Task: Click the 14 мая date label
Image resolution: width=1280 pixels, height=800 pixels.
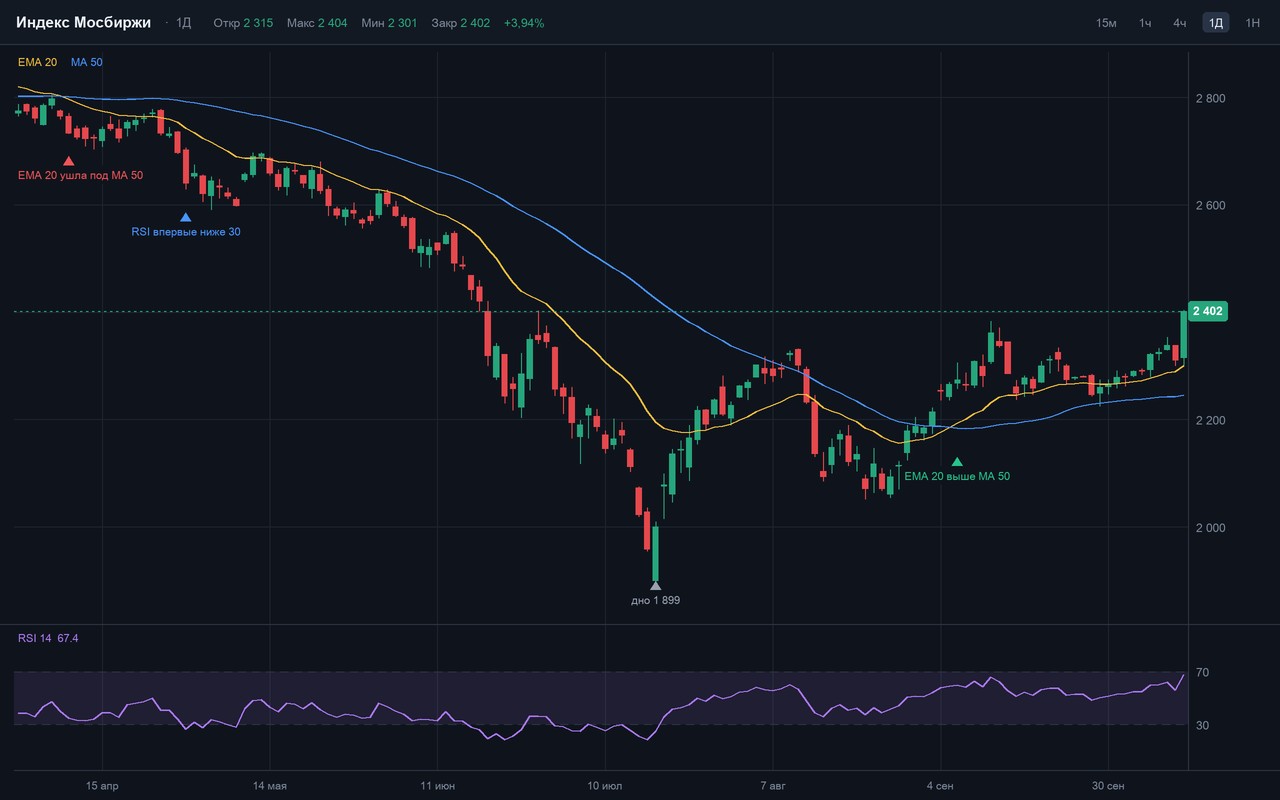Action: 270,786
